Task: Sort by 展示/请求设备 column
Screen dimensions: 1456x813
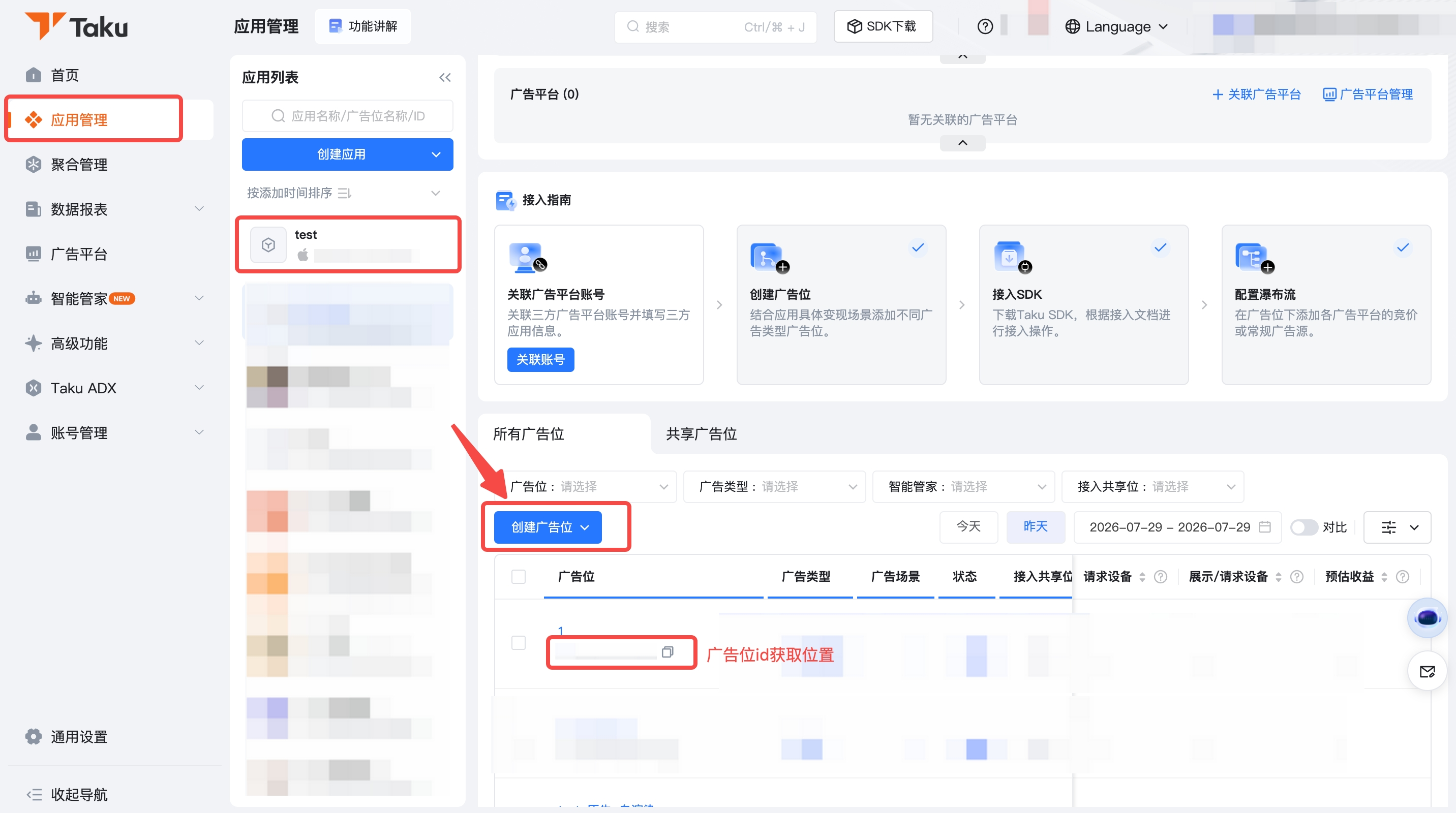Action: [x=1279, y=576]
